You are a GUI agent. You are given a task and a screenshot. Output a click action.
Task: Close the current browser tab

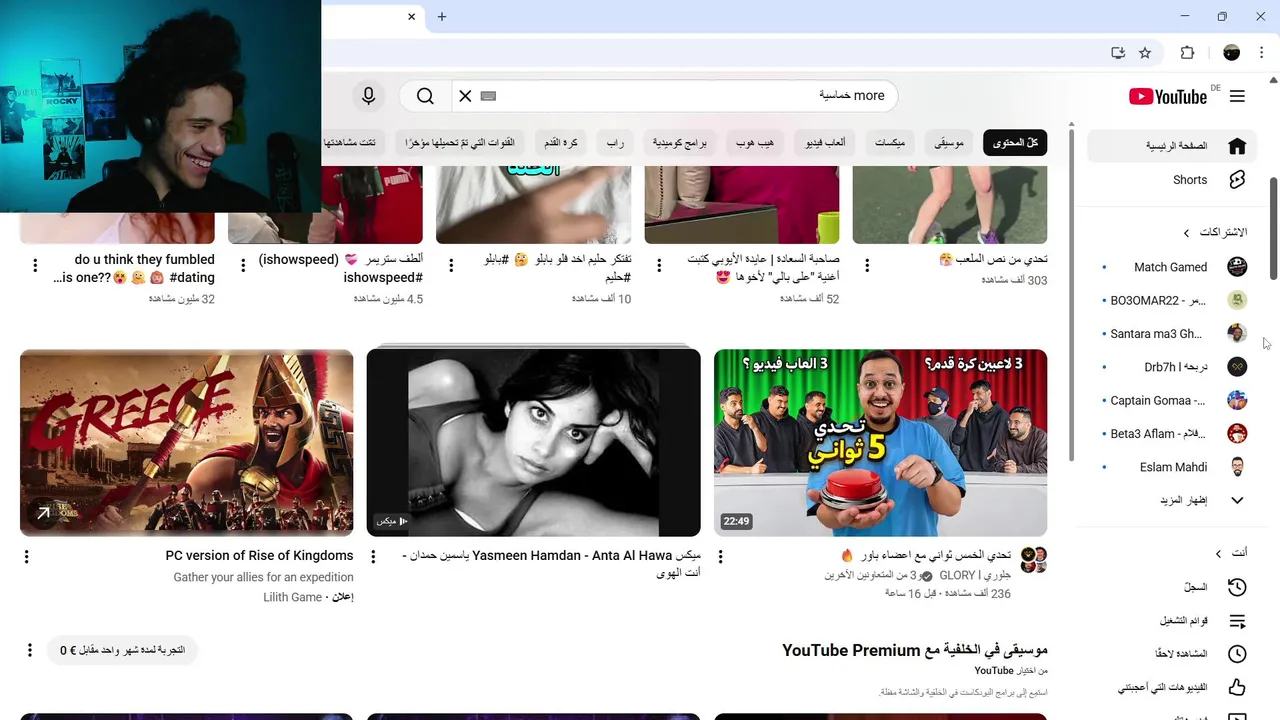click(x=411, y=16)
